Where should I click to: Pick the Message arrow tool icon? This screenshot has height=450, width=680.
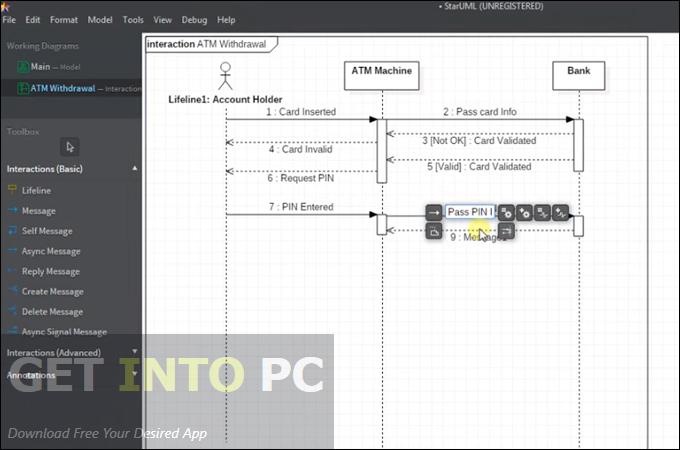(12, 210)
